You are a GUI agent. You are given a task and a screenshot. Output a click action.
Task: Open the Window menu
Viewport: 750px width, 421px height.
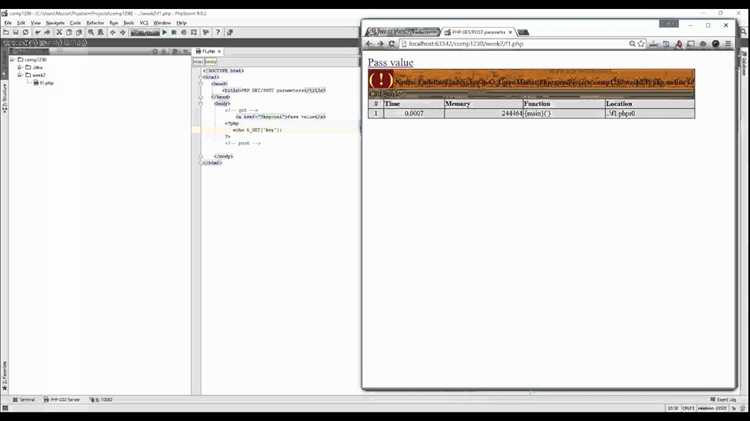click(162, 23)
